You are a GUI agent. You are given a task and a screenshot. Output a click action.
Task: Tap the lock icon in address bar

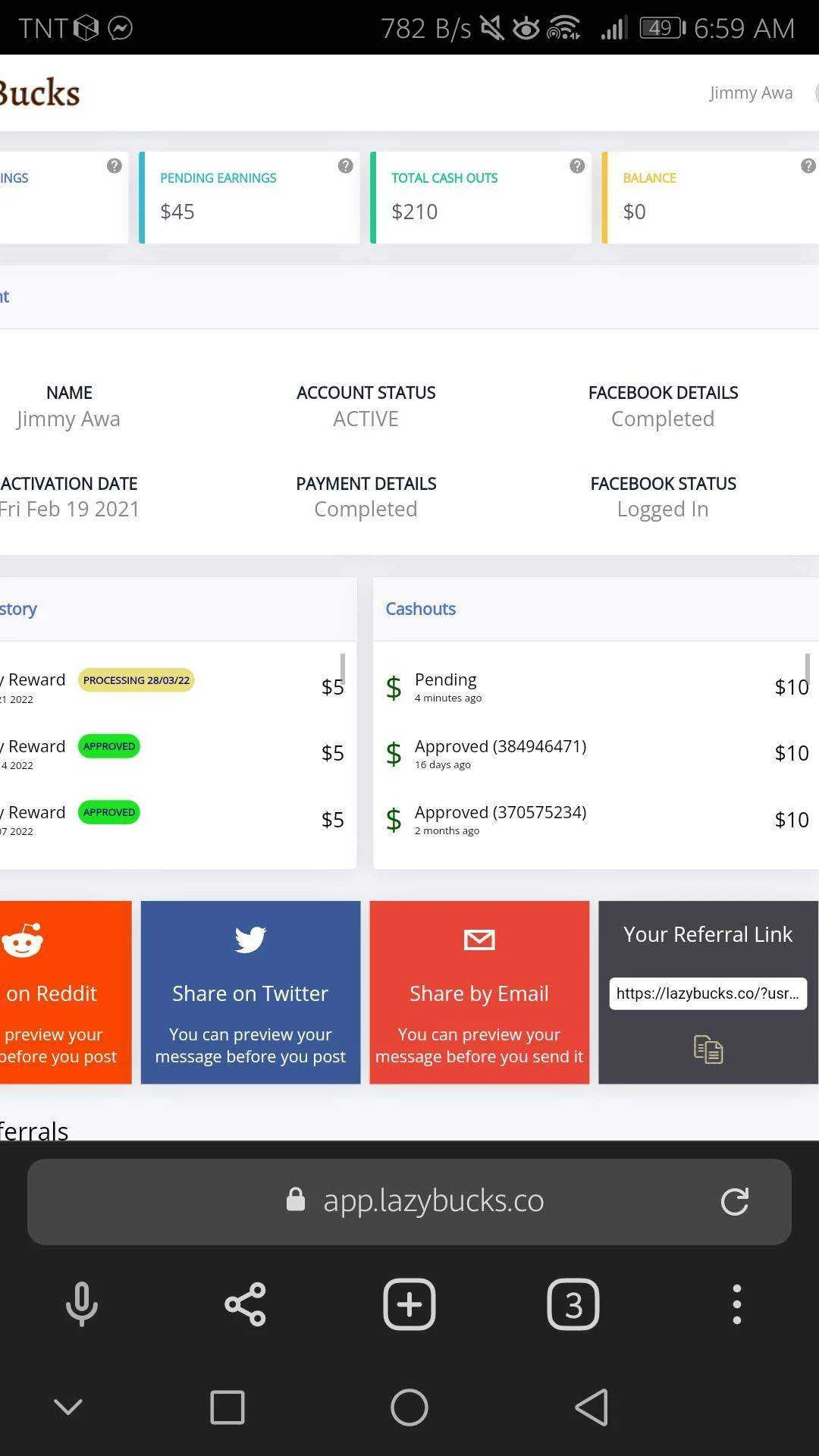click(296, 1200)
